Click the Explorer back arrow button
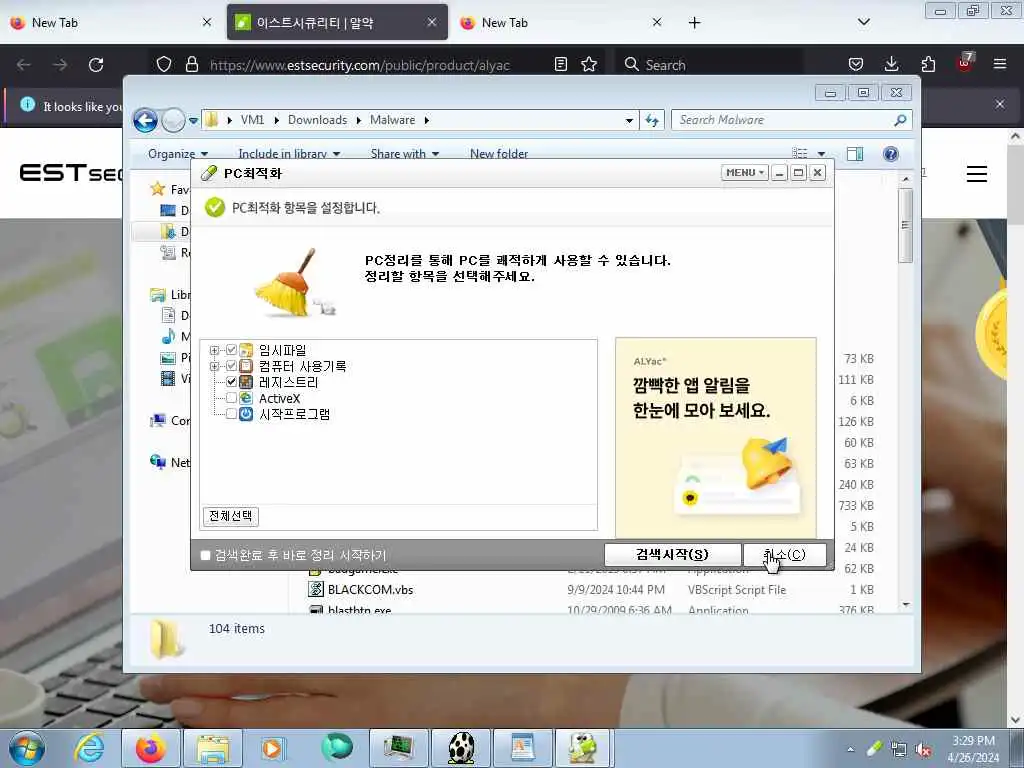Viewport: 1024px width, 768px height. tap(145, 120)
